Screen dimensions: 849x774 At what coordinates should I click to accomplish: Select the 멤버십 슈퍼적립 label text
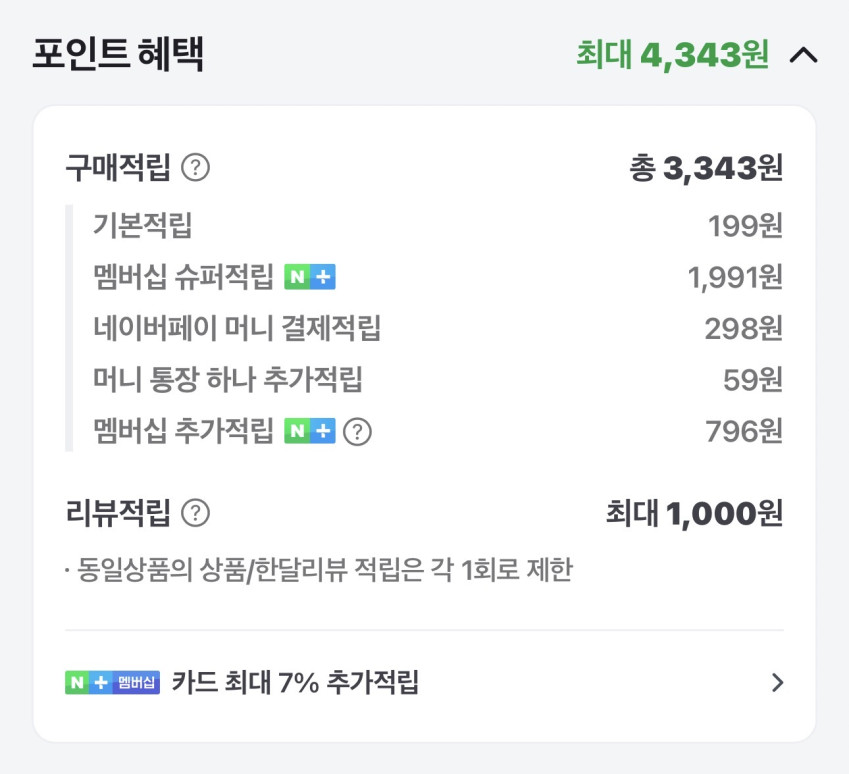pyautogui.click(x=183, y=277)
